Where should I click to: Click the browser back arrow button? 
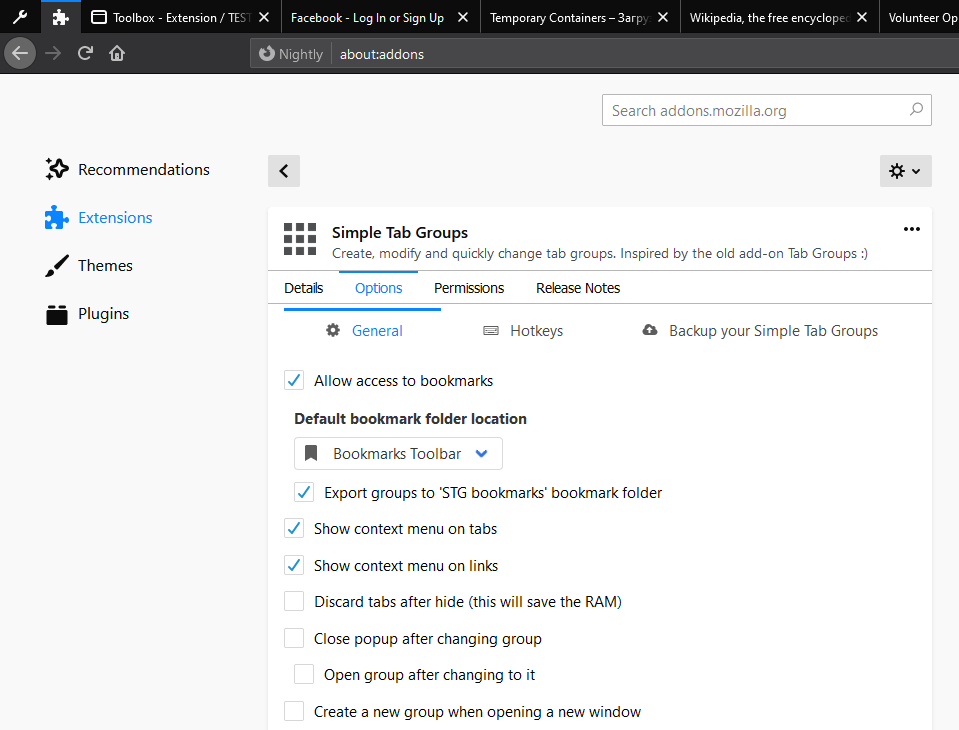(20, 53)
